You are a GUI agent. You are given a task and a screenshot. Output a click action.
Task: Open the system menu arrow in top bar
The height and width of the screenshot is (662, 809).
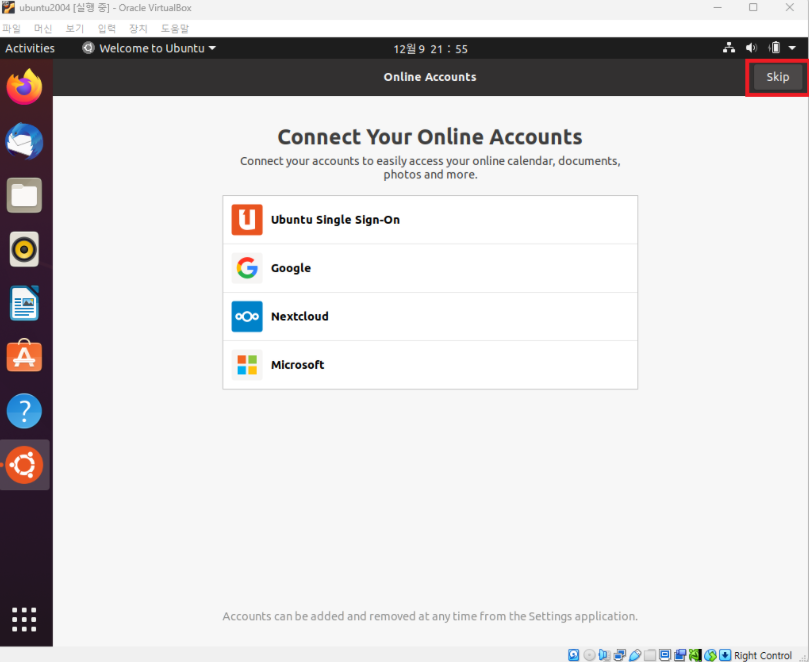tap(792, 48)
